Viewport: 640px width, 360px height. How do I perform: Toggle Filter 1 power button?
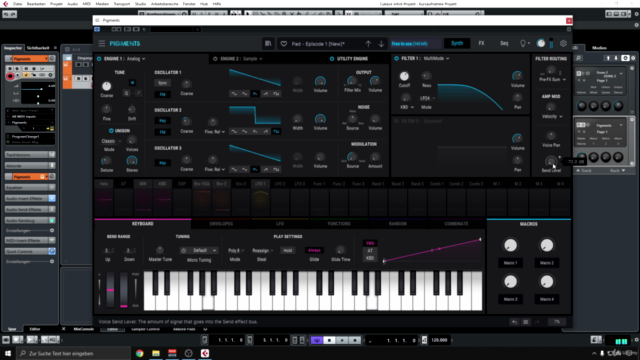click(396, 58)
